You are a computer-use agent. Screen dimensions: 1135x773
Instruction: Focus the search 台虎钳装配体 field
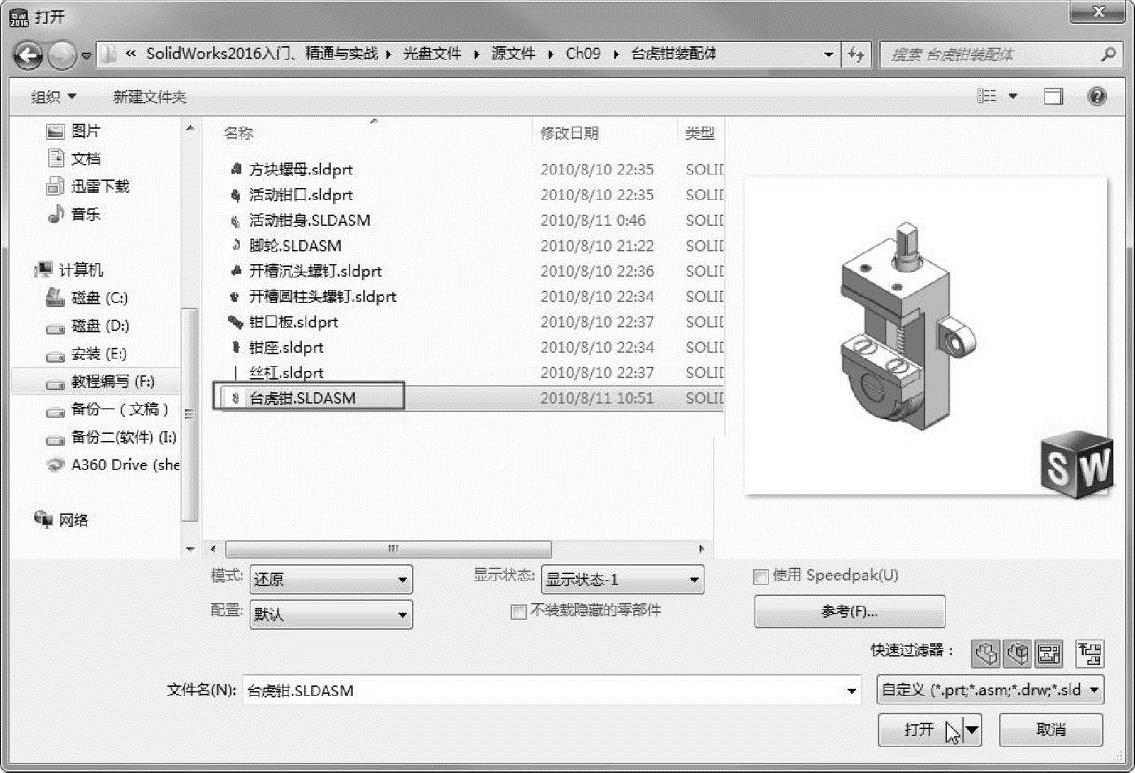(x=999, y=54)
